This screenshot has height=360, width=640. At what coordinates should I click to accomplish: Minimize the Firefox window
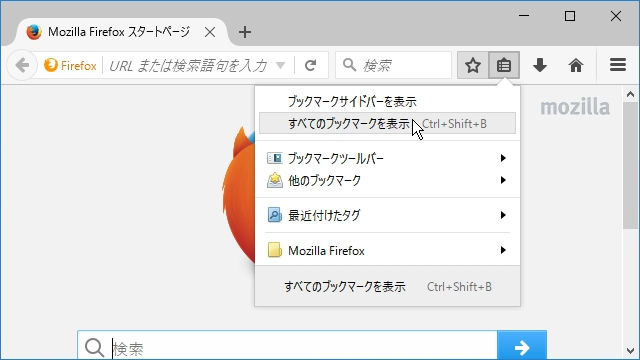(x=524, y=16)
